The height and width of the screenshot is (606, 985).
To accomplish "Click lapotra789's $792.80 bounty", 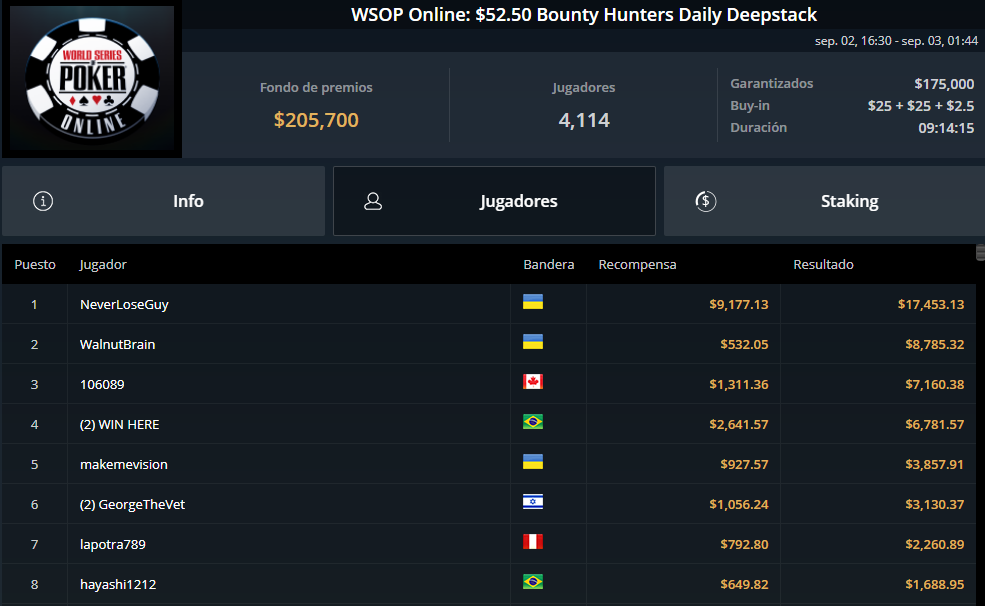I will pos(744,544).
